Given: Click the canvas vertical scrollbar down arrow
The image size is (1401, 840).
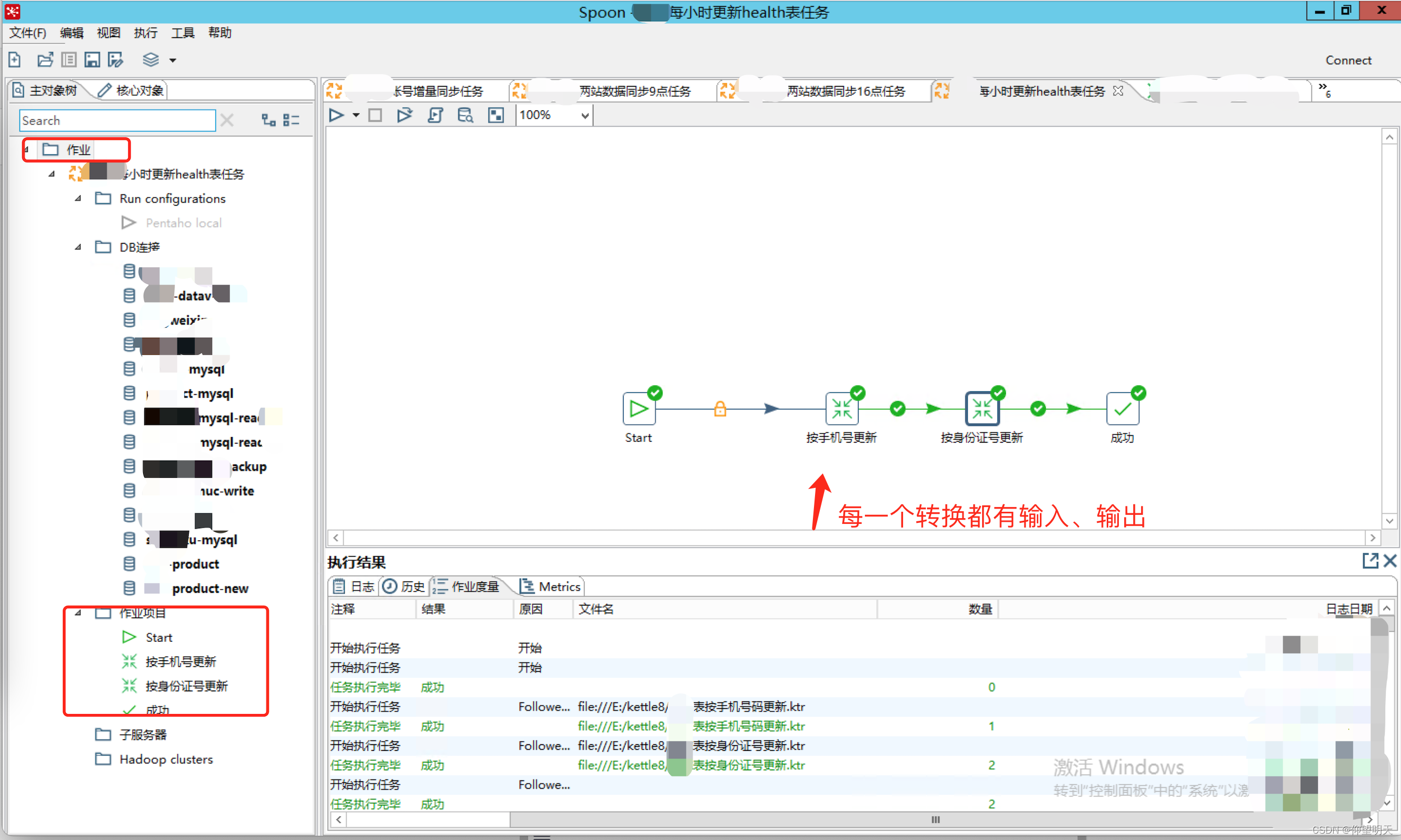Looking at the screenshot, I should (1389, 521).
